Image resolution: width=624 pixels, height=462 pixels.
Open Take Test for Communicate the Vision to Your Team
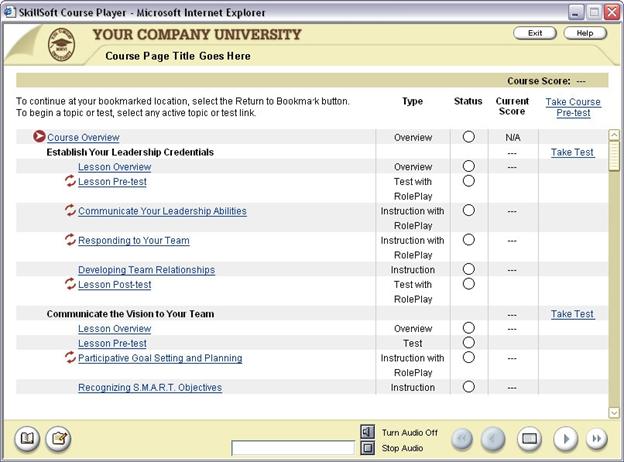click(x=572, y=314)
